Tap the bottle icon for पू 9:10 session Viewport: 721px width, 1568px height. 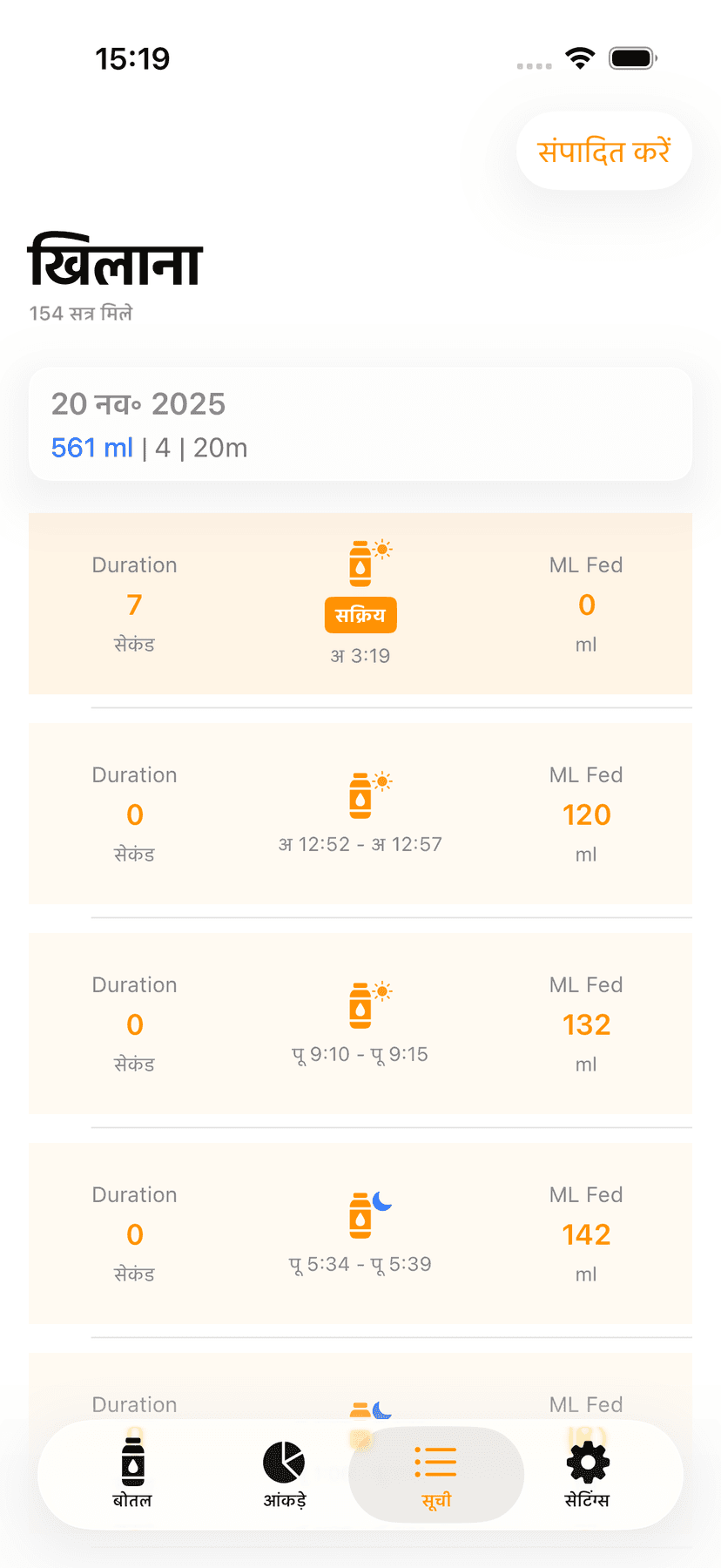(366, 1004)
